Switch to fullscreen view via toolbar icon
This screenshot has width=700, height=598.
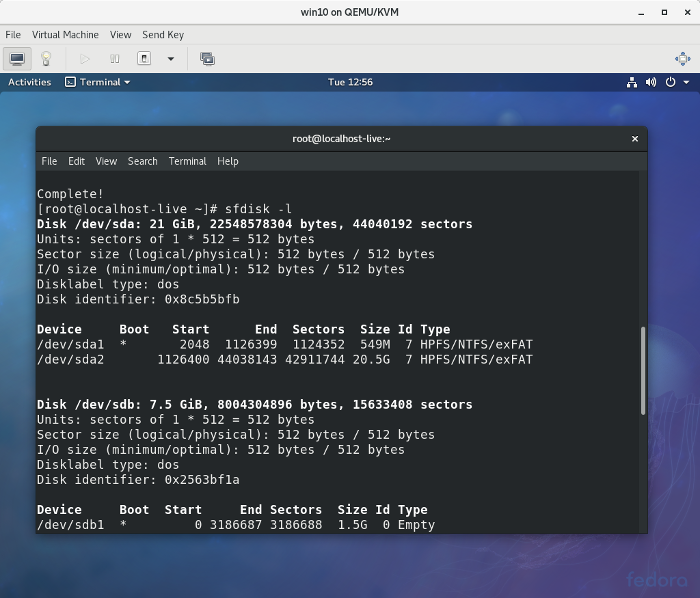coord(682,59)
